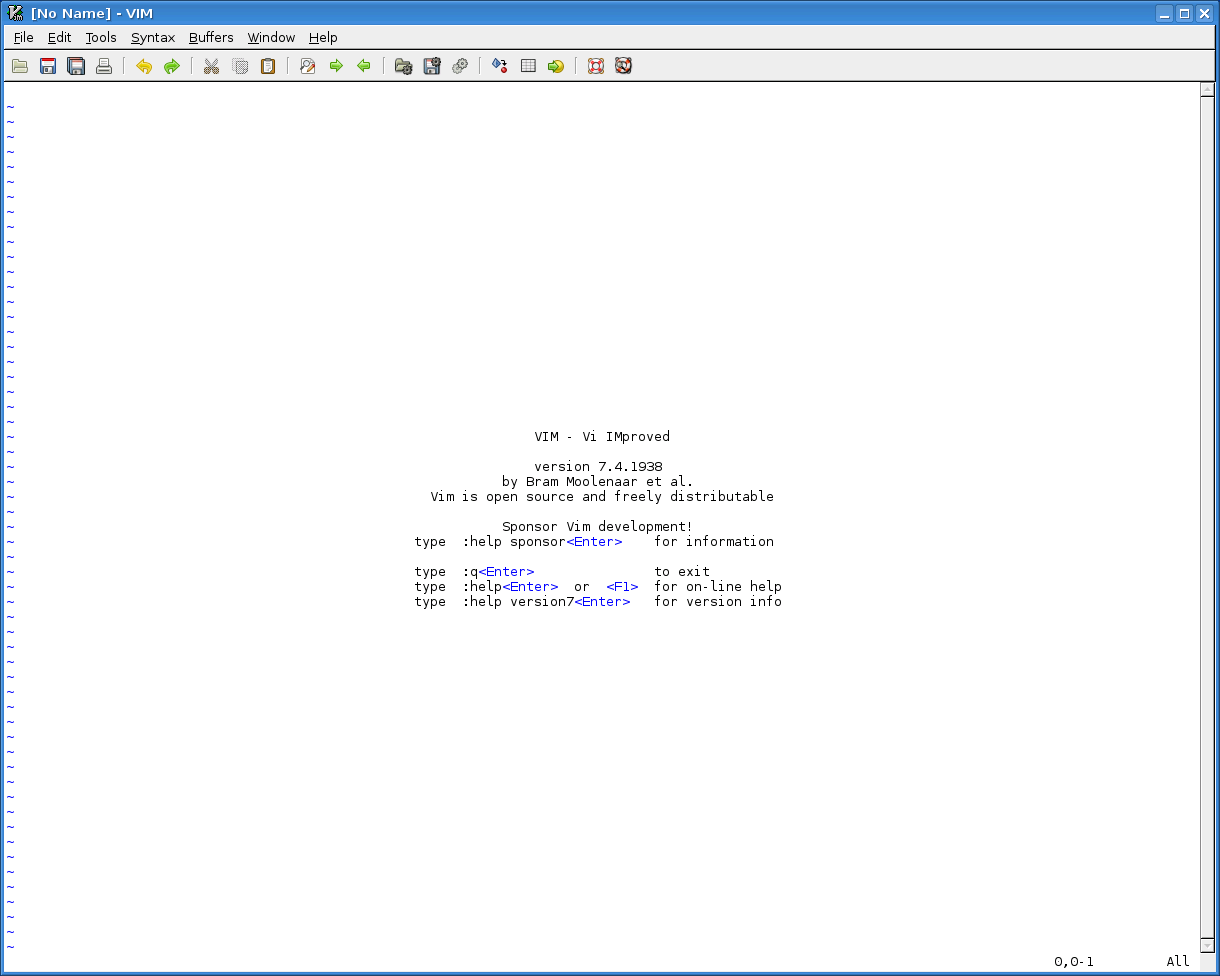1220x976 pixels.
Task: Open the Window menu
Action: pyautogui.click(x=272, y=37)
